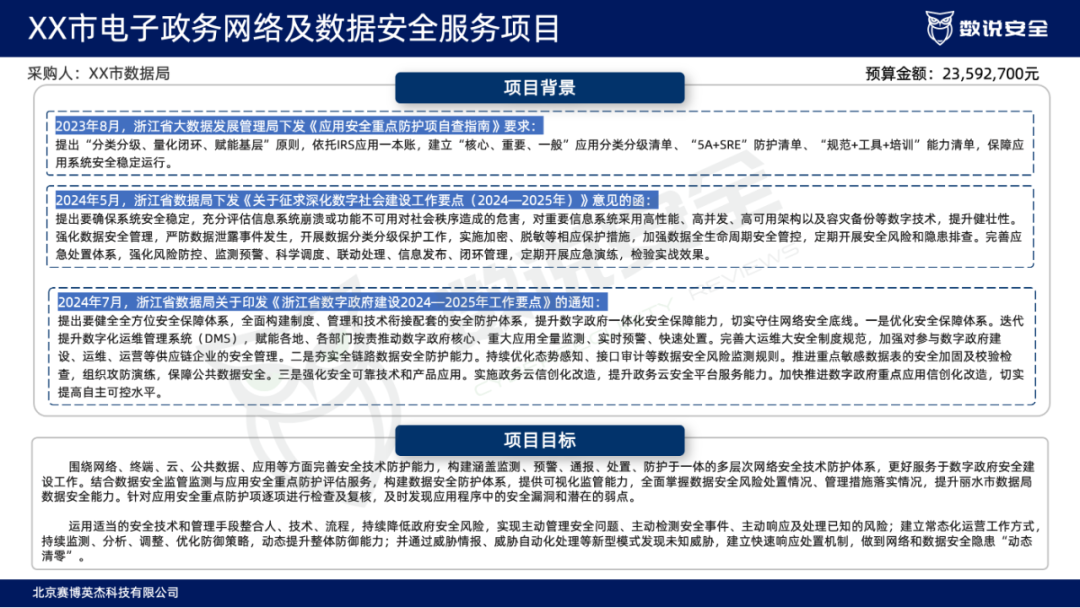
Task: Click the paragraph beginning 提出要健全全方位安全保障体系
Action: coord(540,356)
